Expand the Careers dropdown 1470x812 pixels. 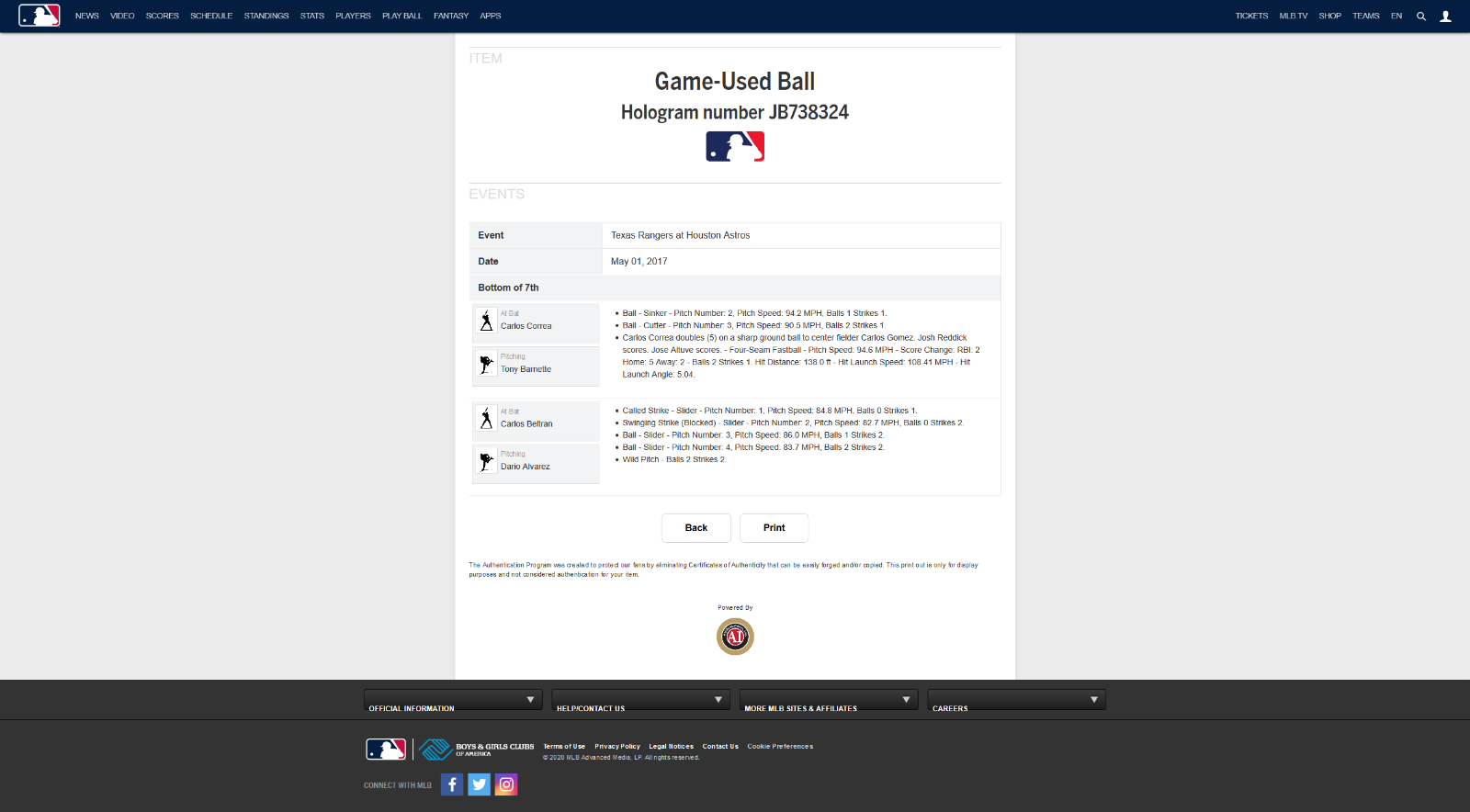click(x=1016, y=700)
